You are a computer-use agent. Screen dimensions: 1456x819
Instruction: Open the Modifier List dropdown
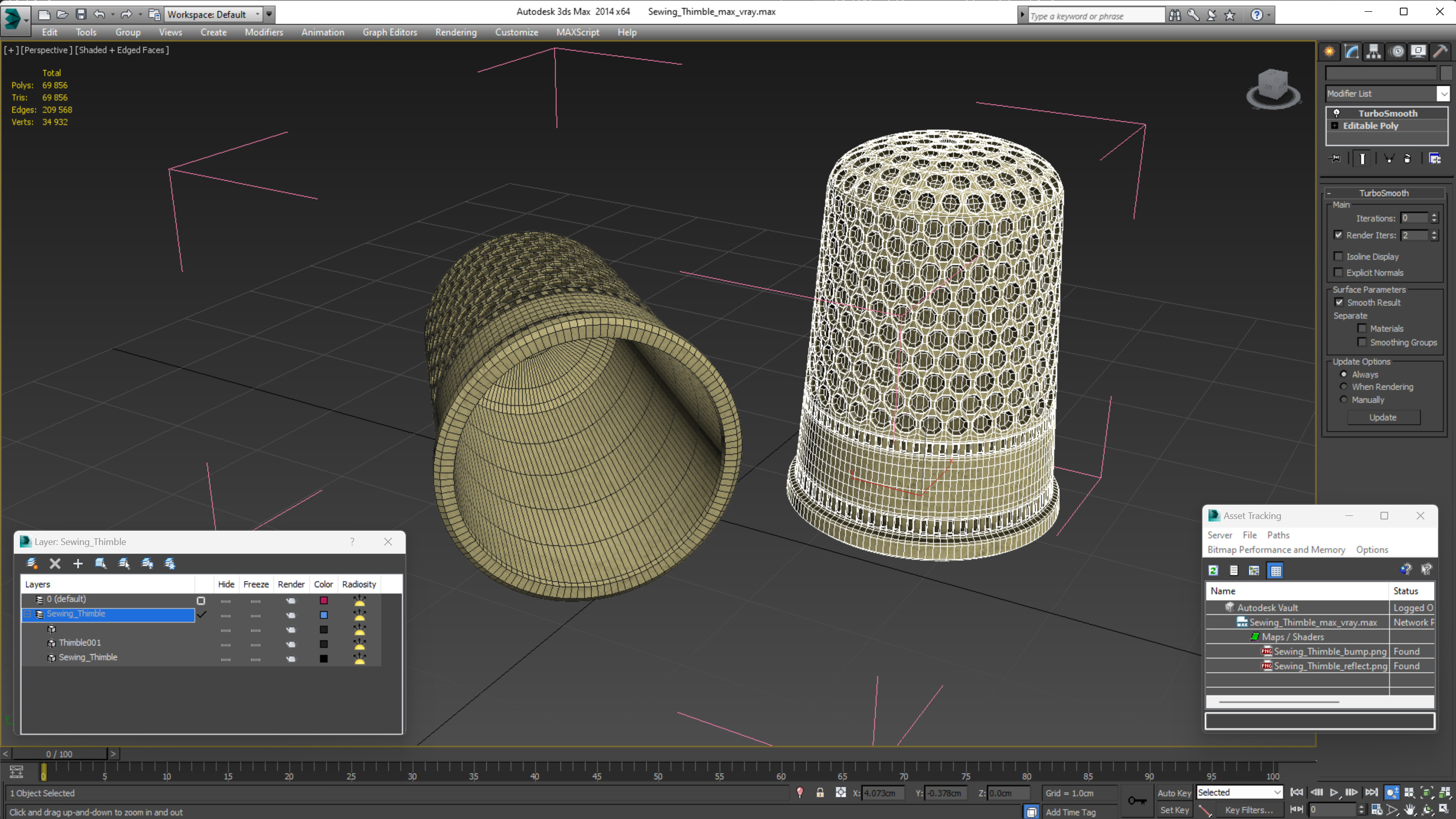(x=1444, y=94)
